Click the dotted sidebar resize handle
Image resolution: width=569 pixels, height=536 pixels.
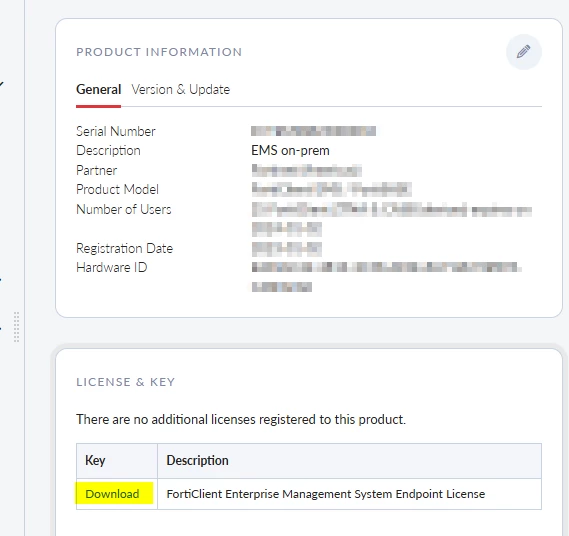[16, 327]
